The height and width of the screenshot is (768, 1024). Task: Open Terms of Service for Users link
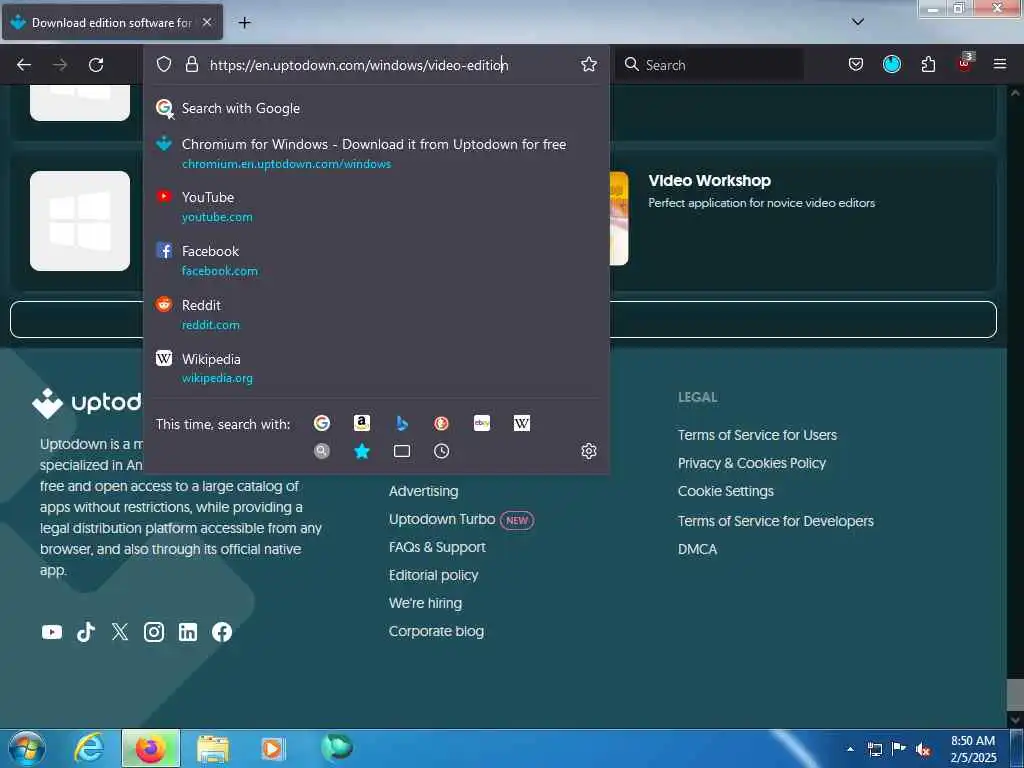point(757,435)
